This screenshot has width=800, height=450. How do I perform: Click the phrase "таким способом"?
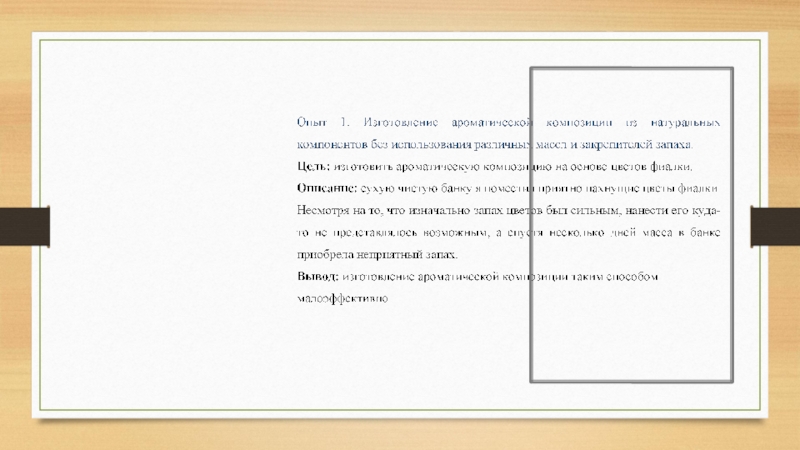614,277
